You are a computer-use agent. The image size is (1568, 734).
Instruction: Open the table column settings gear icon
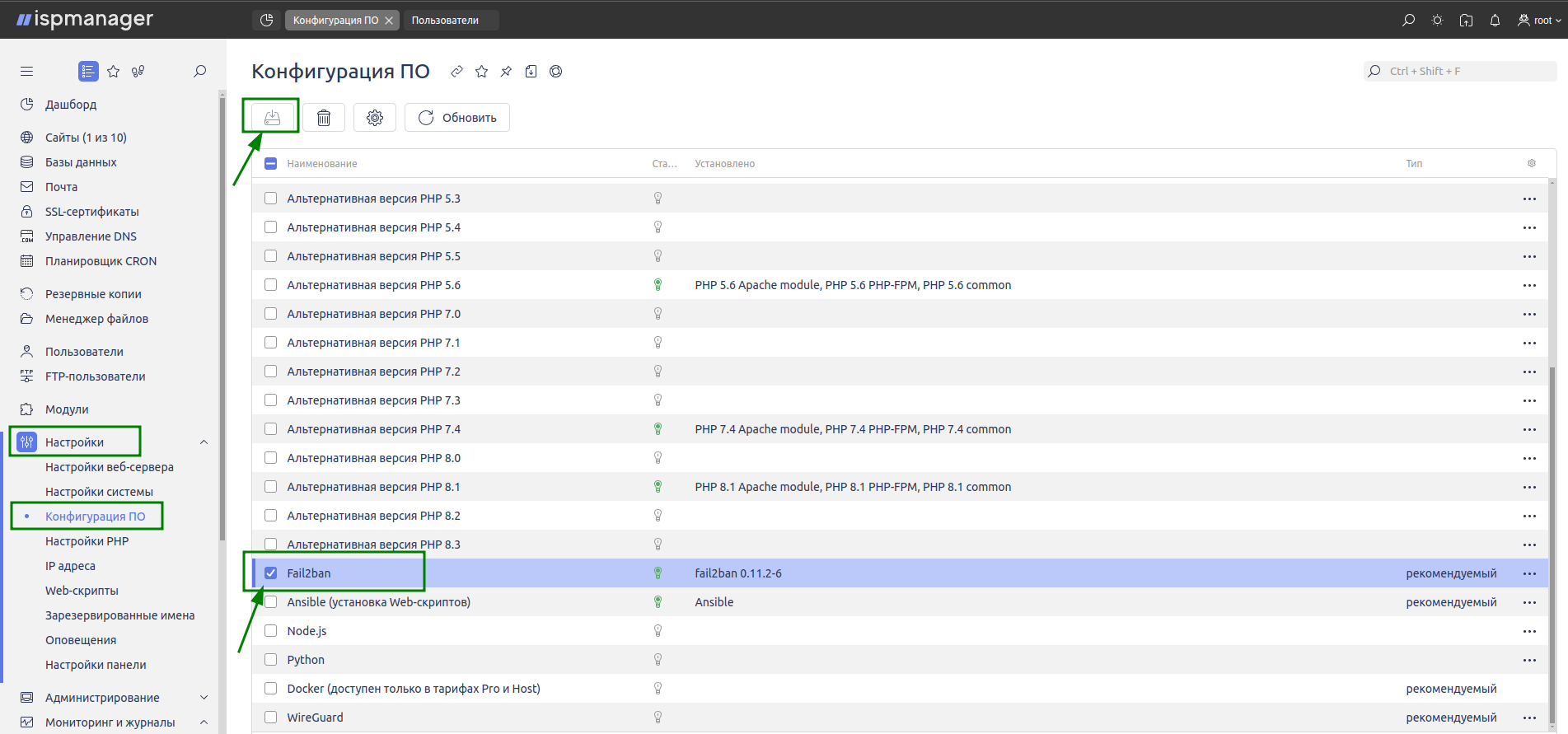pos(1532,163)
